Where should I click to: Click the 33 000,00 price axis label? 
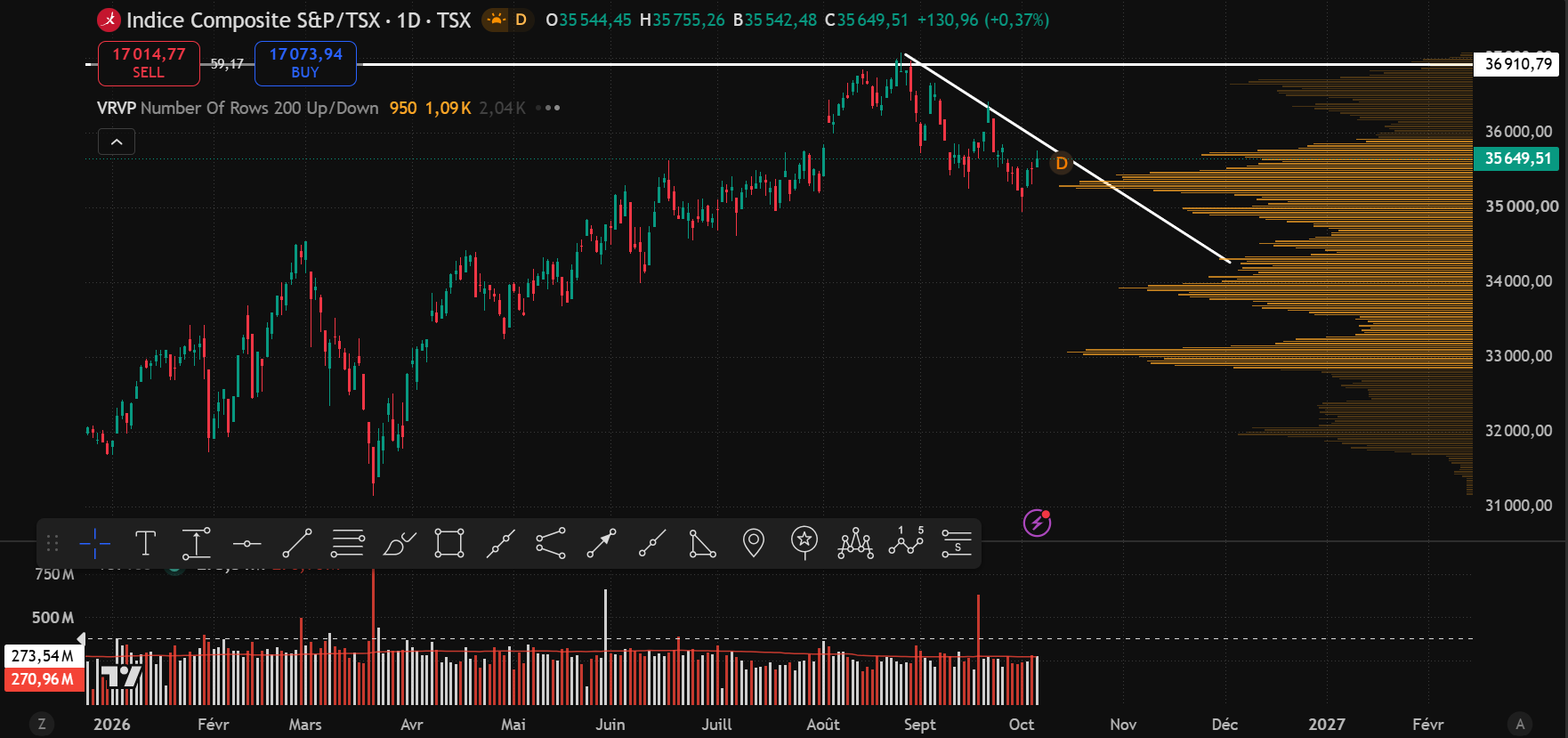(1518, 356)
